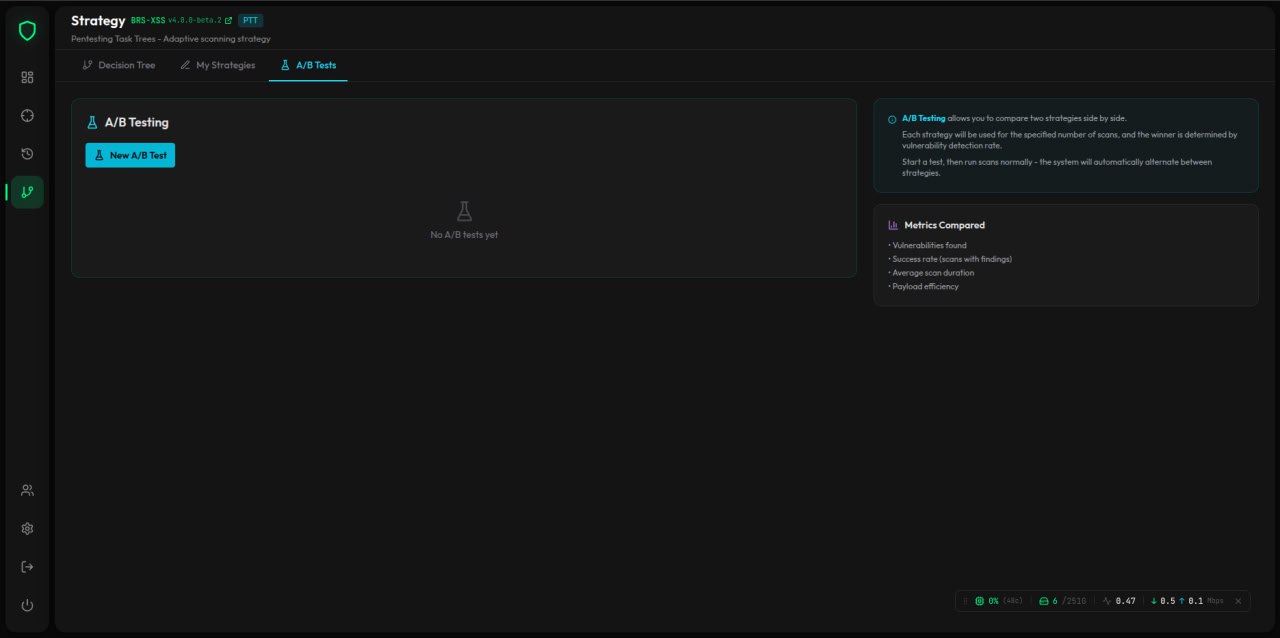
Task: Close the system stats status bar
Action: (x=1238, y=601)
